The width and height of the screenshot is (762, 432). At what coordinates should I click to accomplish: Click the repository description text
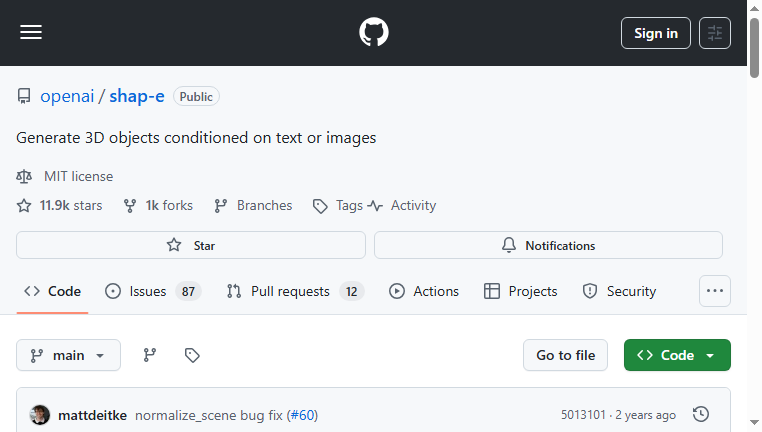[196, 138]
